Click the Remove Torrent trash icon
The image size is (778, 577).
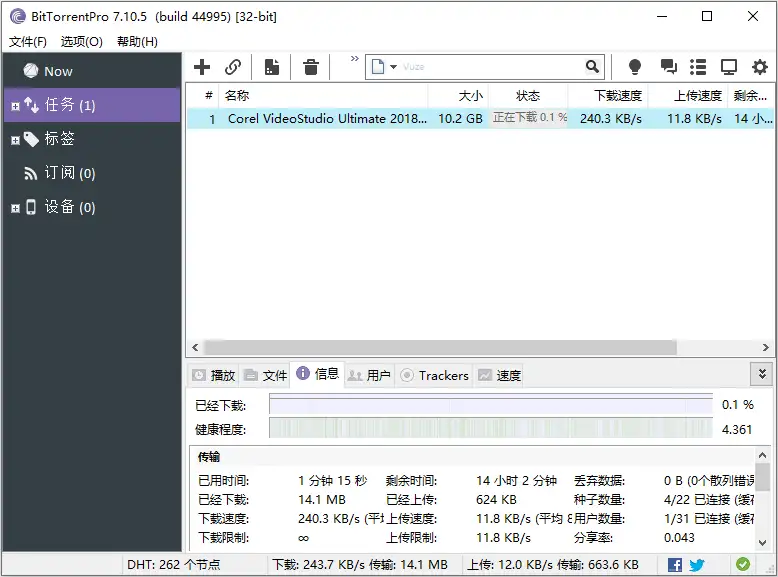(311, 67)
